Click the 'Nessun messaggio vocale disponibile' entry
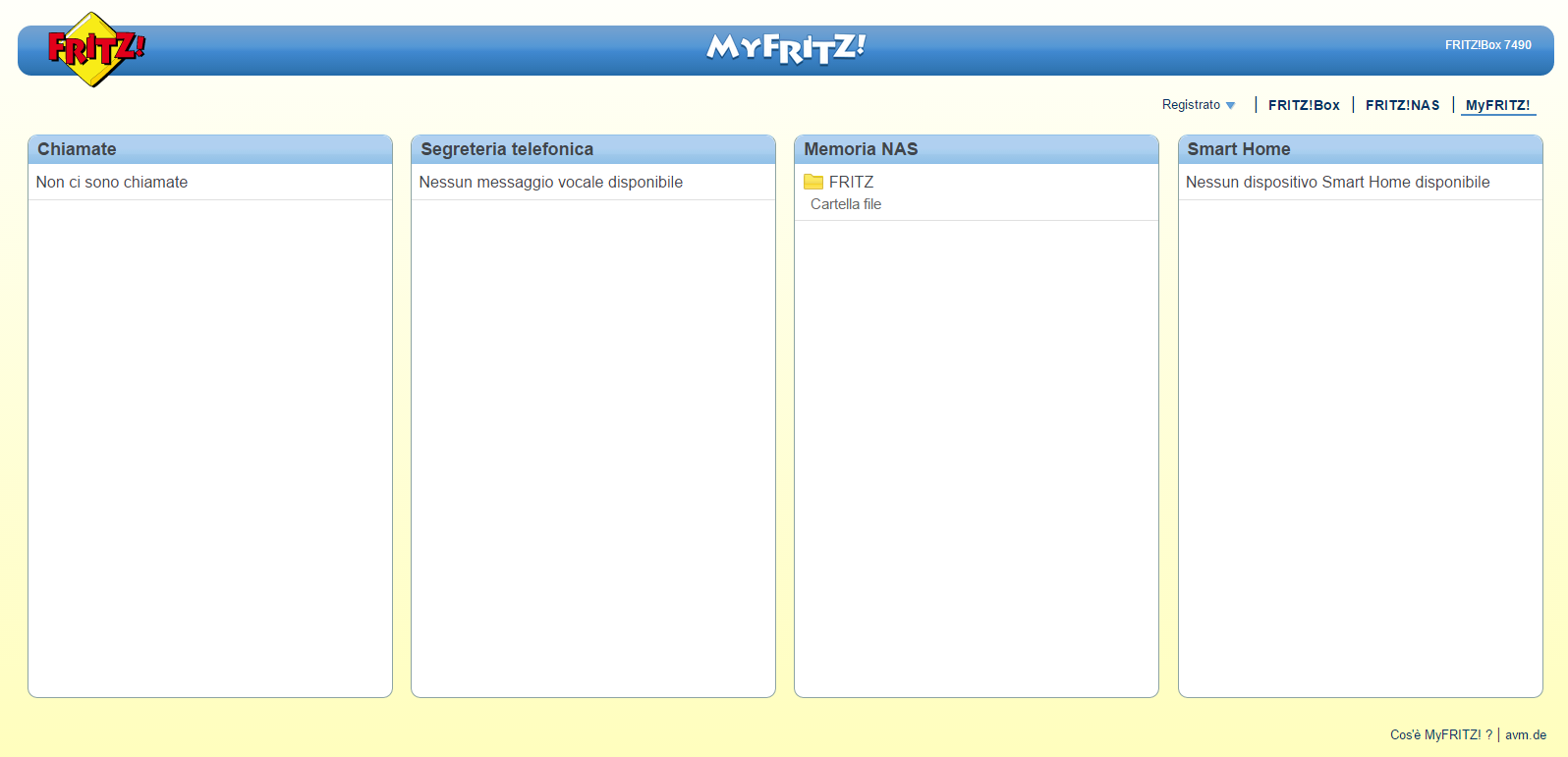1568x757 pixels. pos(550,182)
